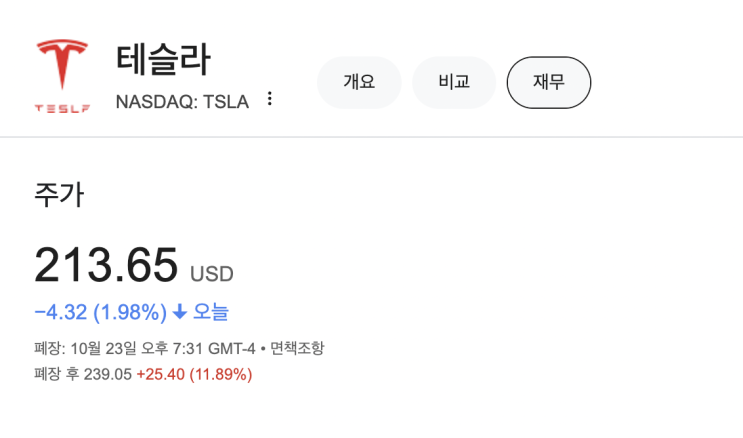Switch to the 개요 tab
Image resolution: width=743 pixels, height=438 pixels.
click(359, 82)
